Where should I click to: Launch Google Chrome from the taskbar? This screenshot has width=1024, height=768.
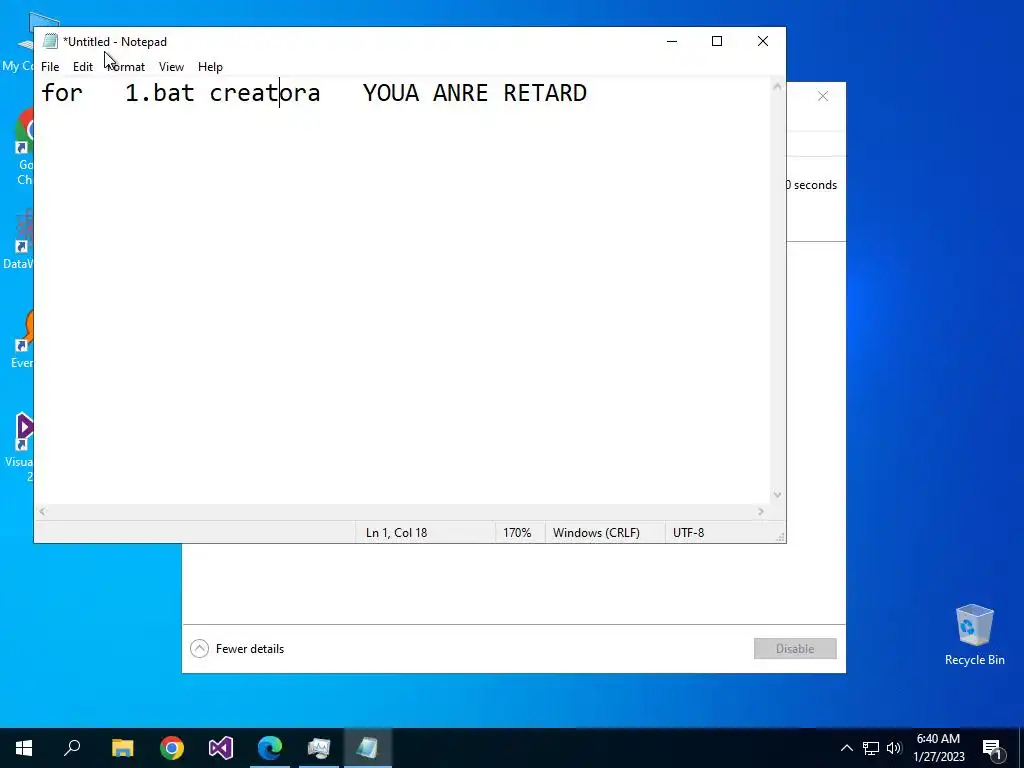pos(172,748)
